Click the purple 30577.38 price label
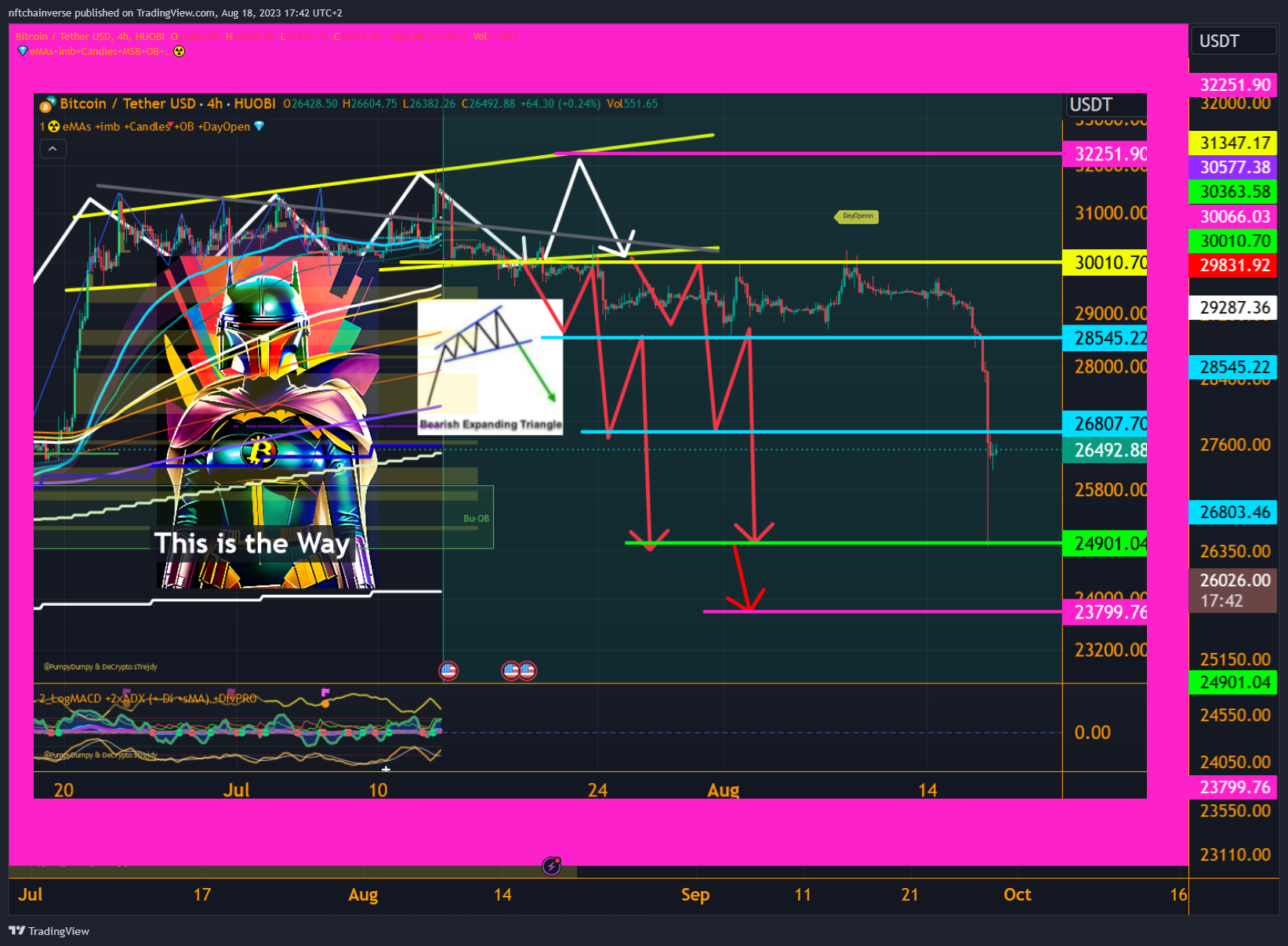1288x946 pixels. [x=1233, y=167]
